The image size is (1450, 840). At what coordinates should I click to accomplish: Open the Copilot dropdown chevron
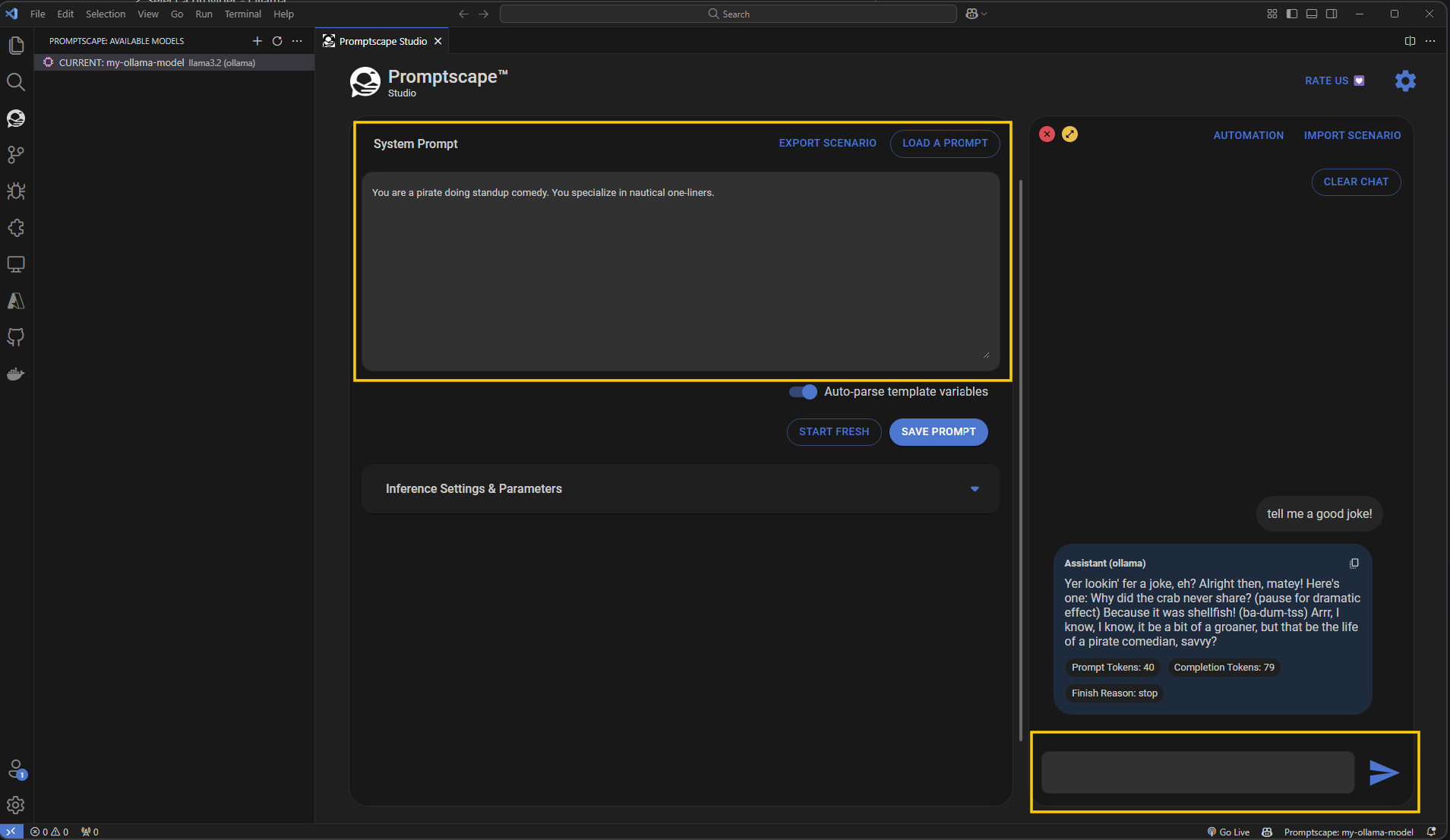click(x=984, y=14)
